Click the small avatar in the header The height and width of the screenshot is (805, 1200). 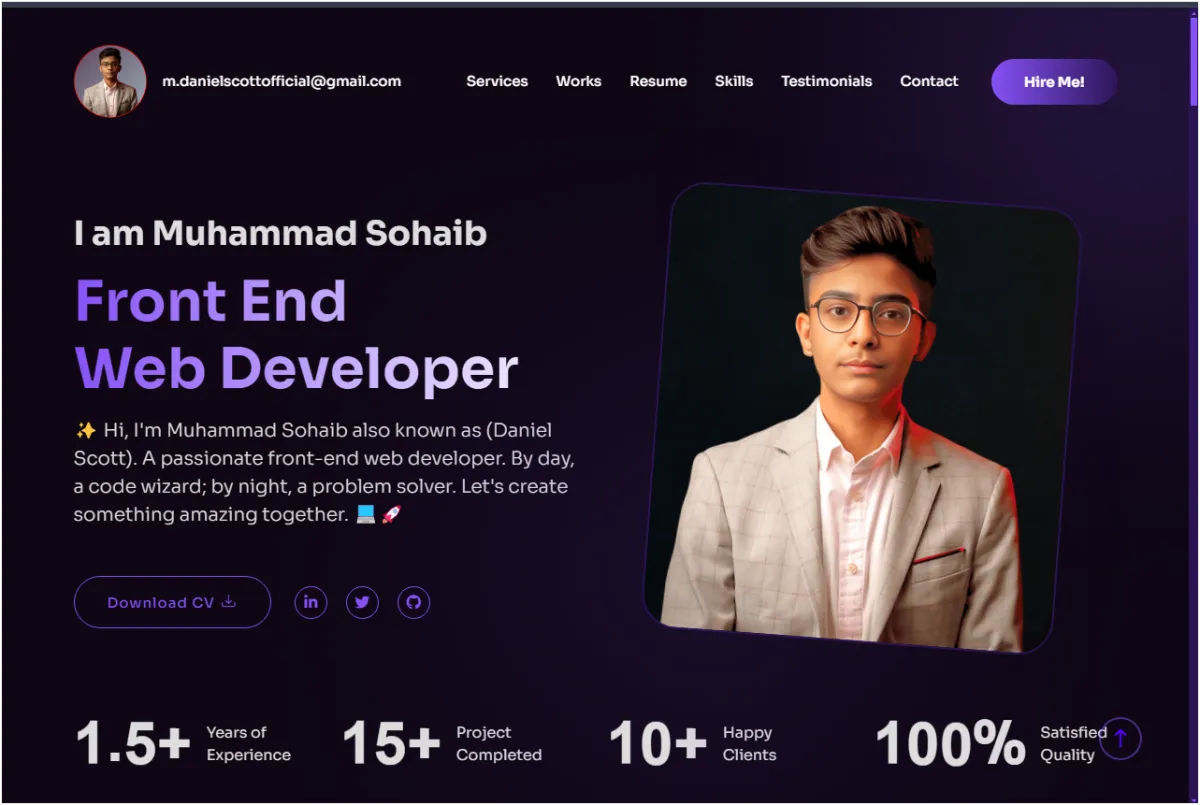click(110, 82)
